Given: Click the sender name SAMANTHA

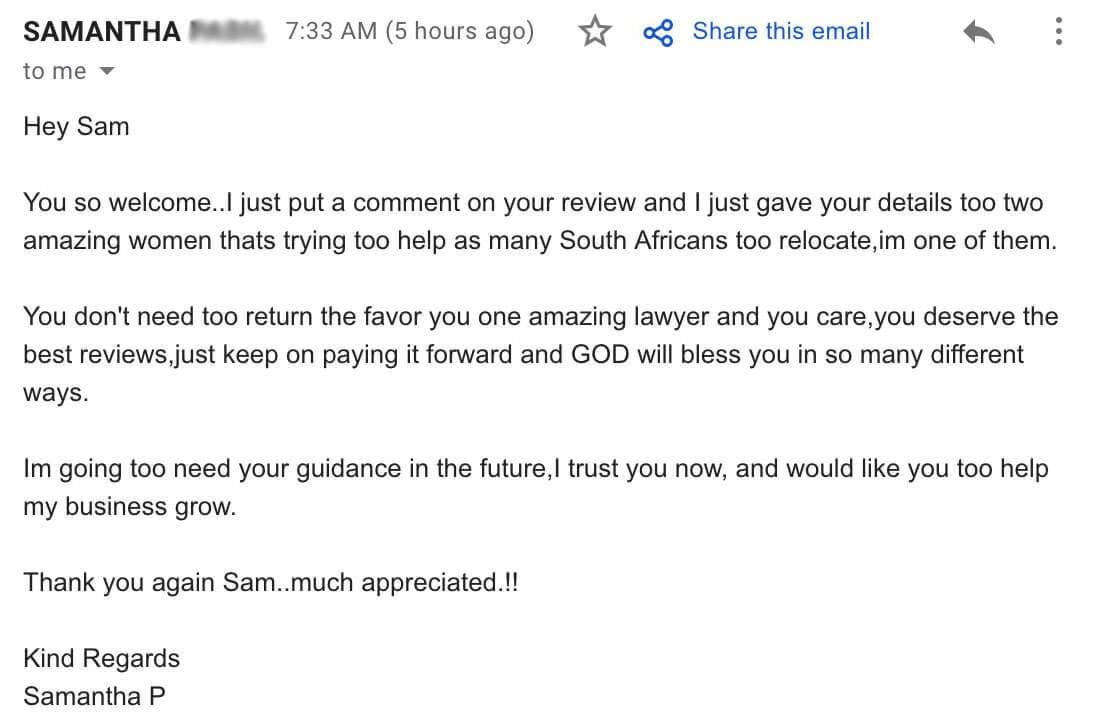Looking at the screenshot, I should [x=102, y=32].
